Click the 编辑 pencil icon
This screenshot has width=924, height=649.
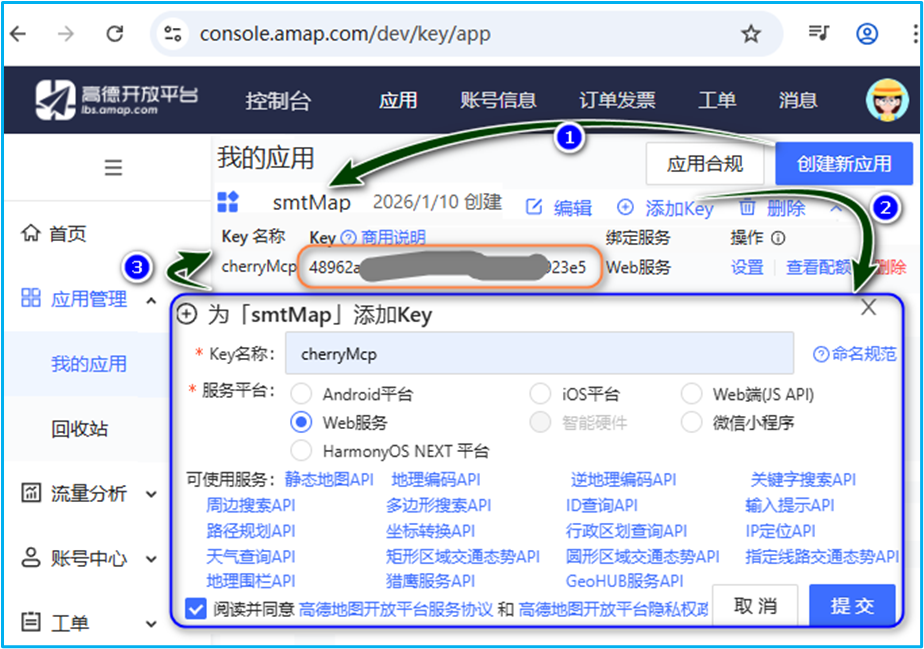coord(534,207)
